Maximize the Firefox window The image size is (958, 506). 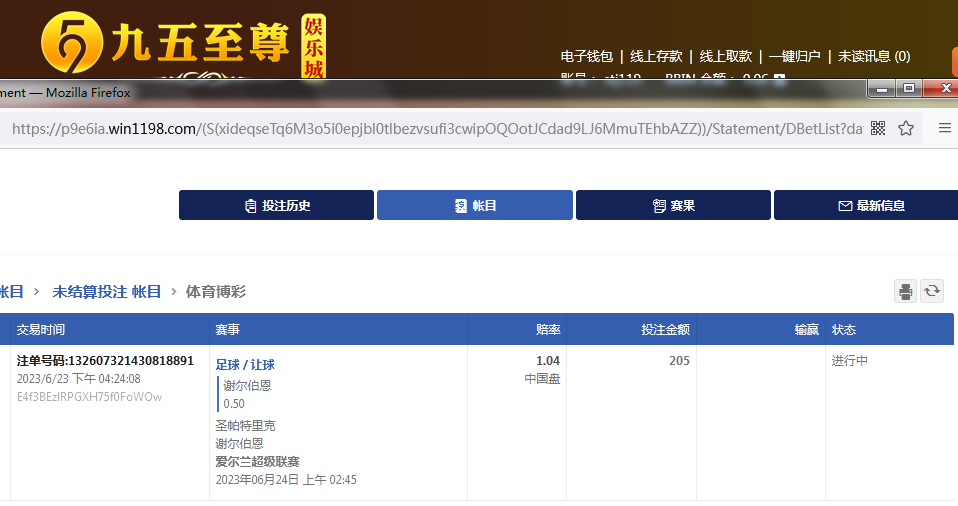coord(909,89)
